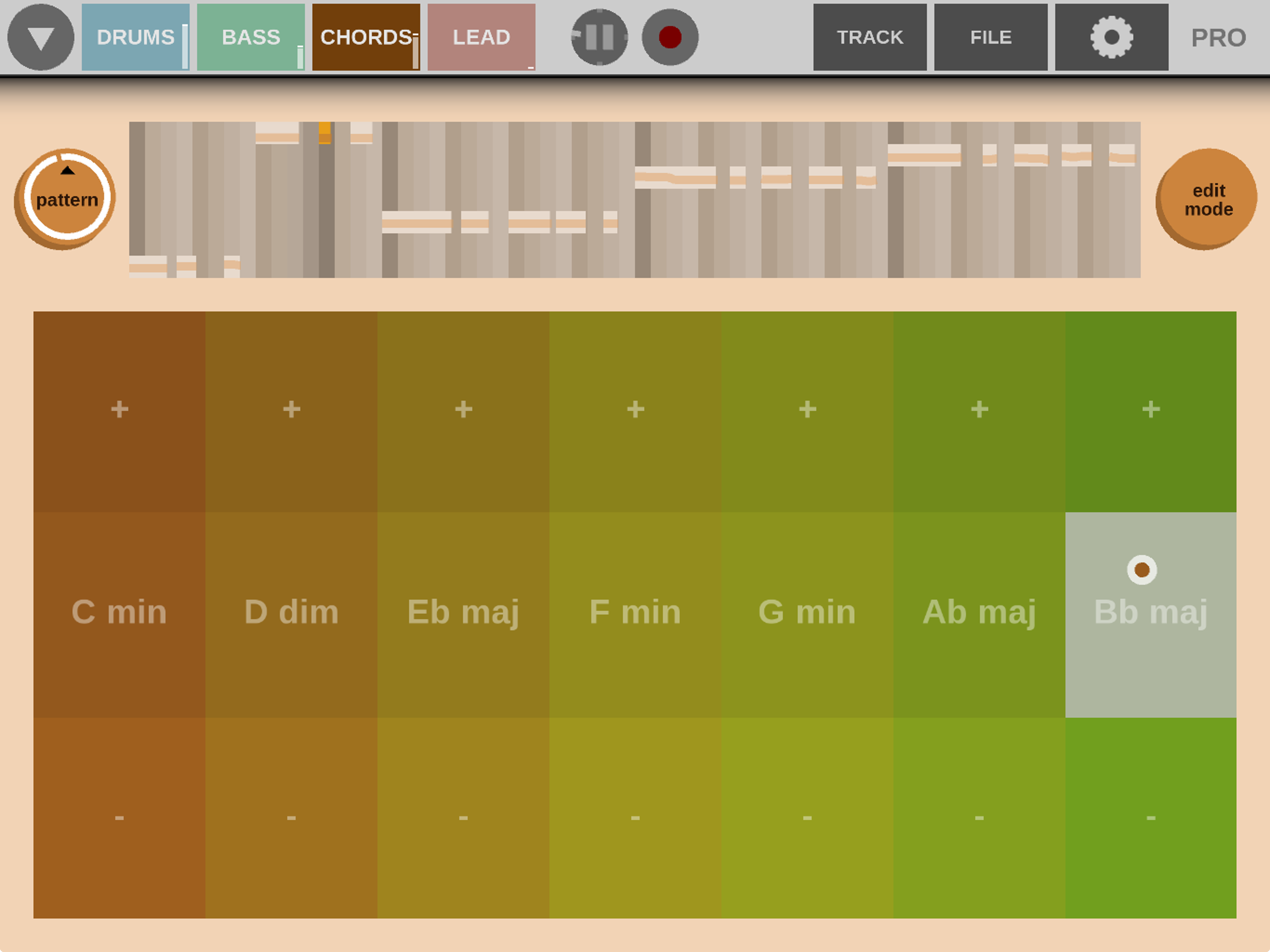This screenshot has height=952, width=1270.
Task: Click the minus pad below G min
Action: pyautogui.click(x=807, y=818)
